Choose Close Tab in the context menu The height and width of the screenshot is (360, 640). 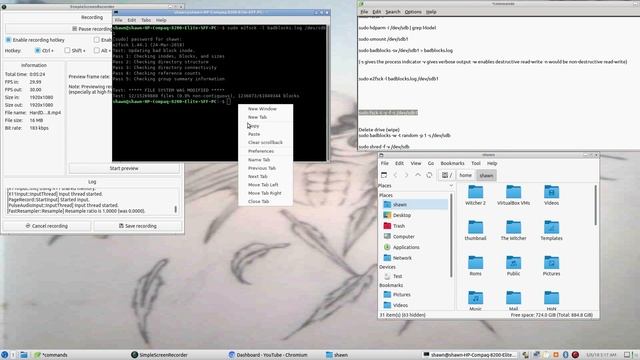coord(265,201)
